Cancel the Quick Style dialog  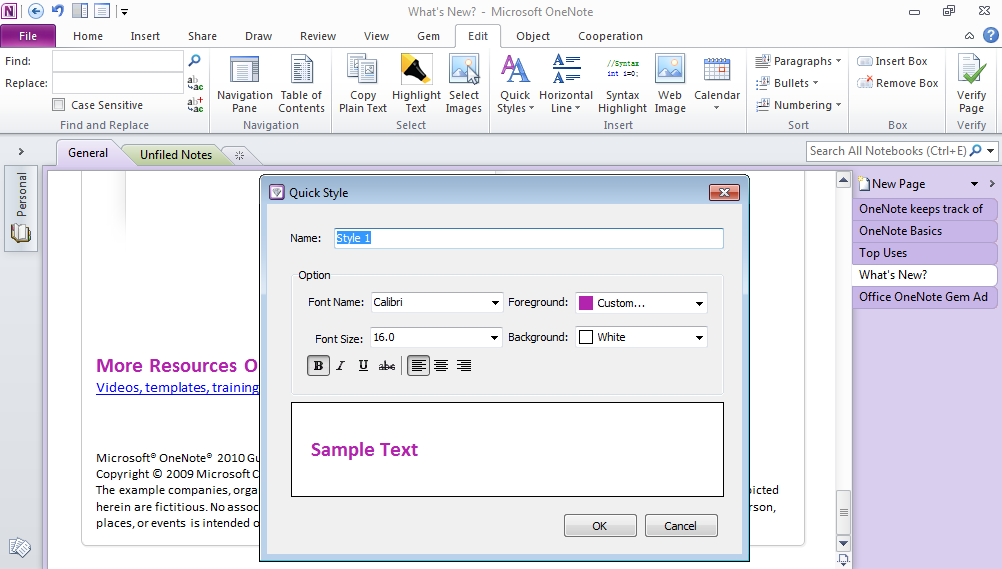point(681,526)
